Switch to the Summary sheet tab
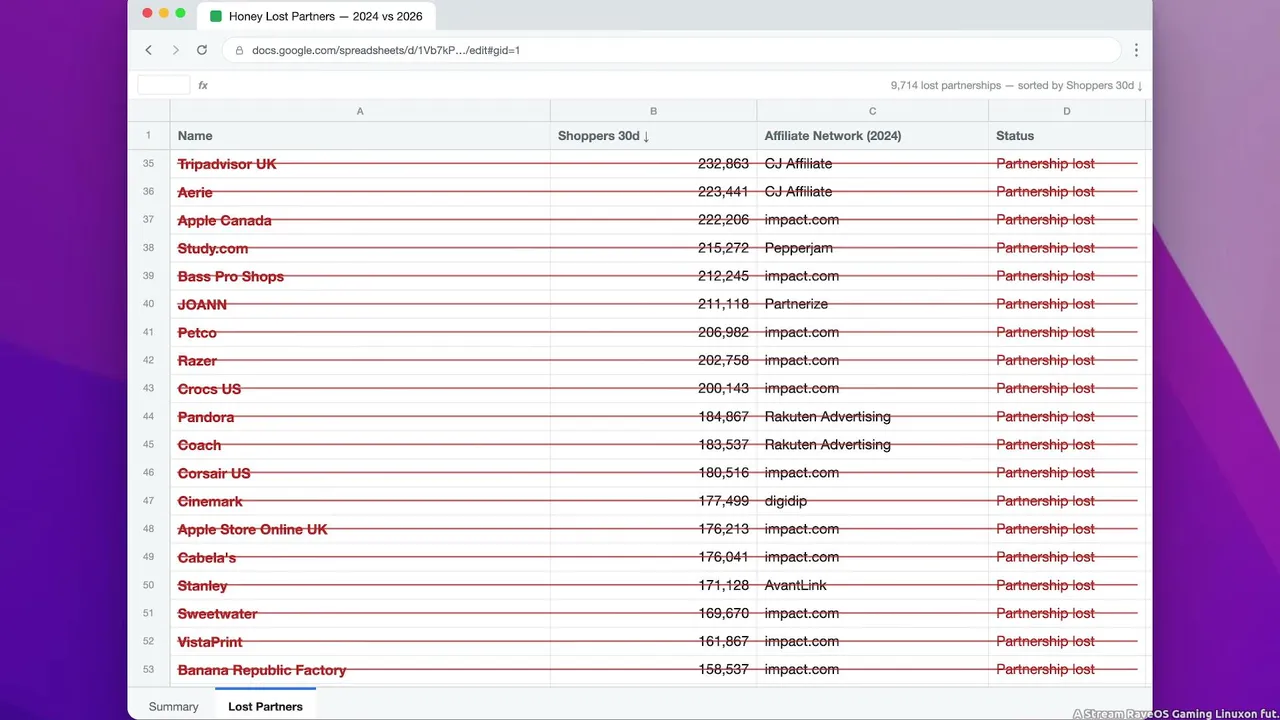Screen dimensions: 1280x720 pyautogui.click(x=174, y=706)
